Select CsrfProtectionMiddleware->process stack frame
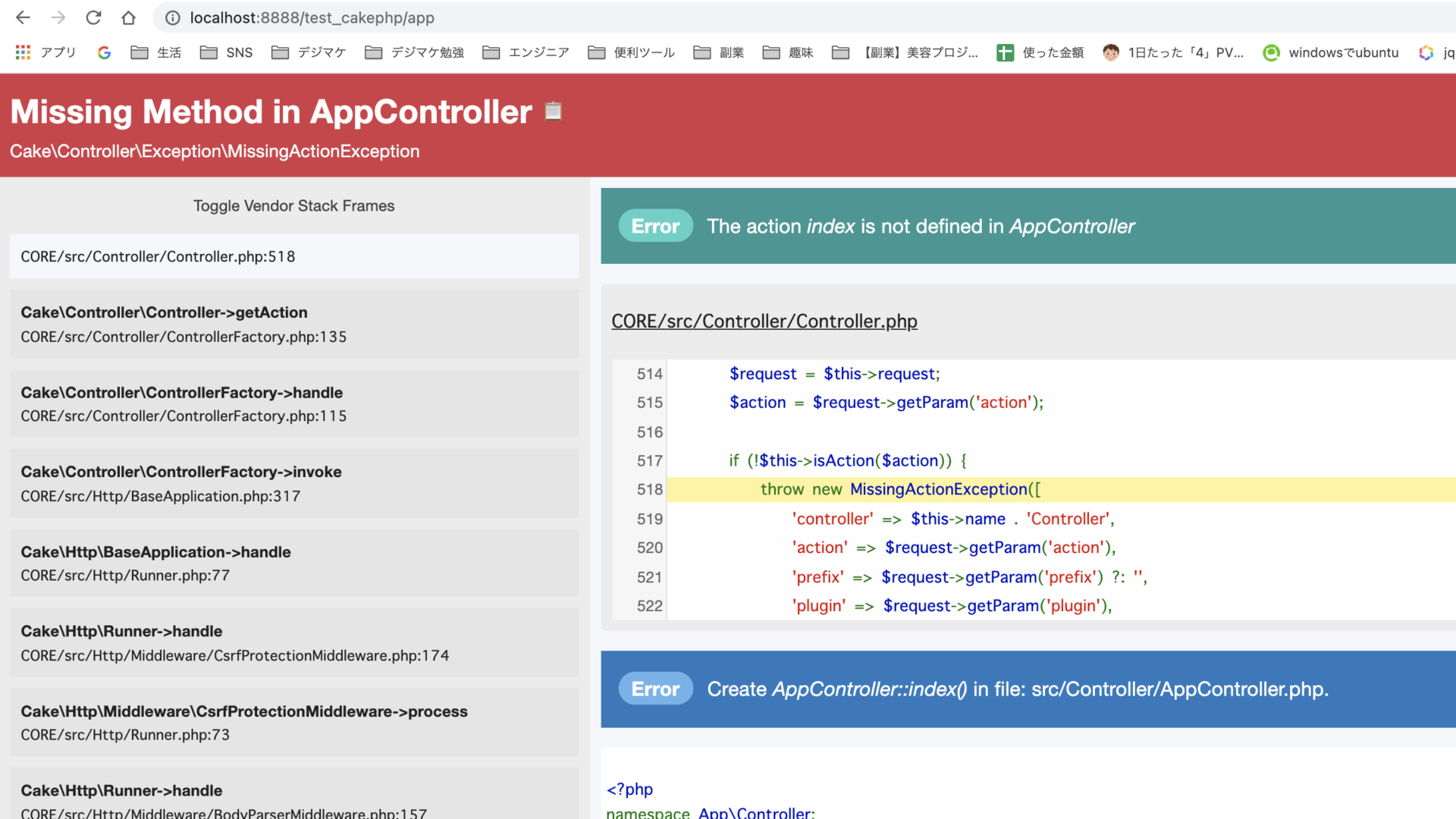Viewport: 1456px width, 819px height. (x=294, y=722)
